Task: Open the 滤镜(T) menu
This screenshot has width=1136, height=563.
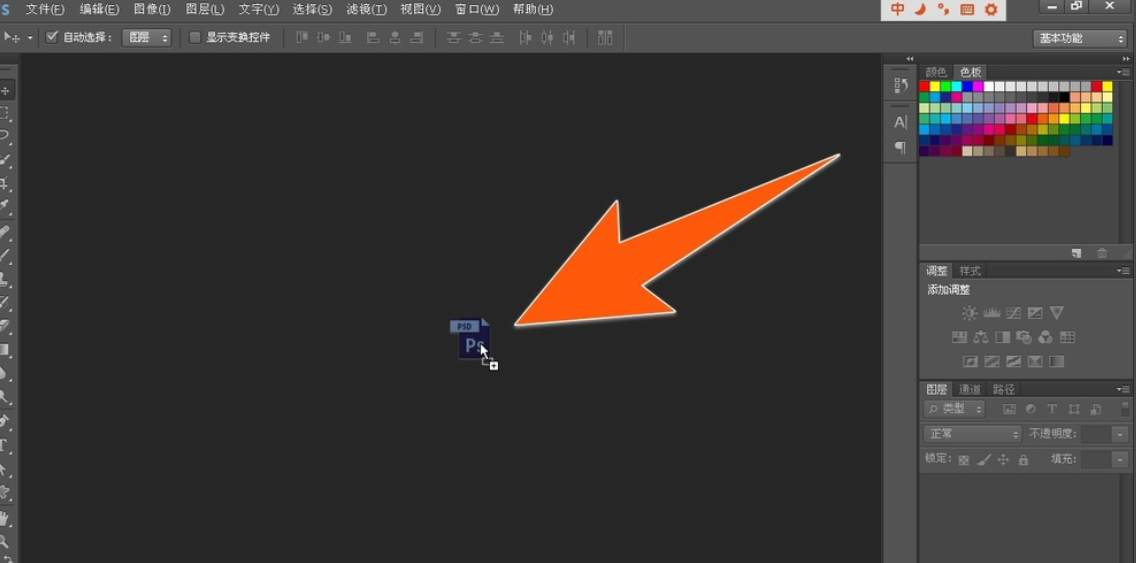Action: coord(366,9)
